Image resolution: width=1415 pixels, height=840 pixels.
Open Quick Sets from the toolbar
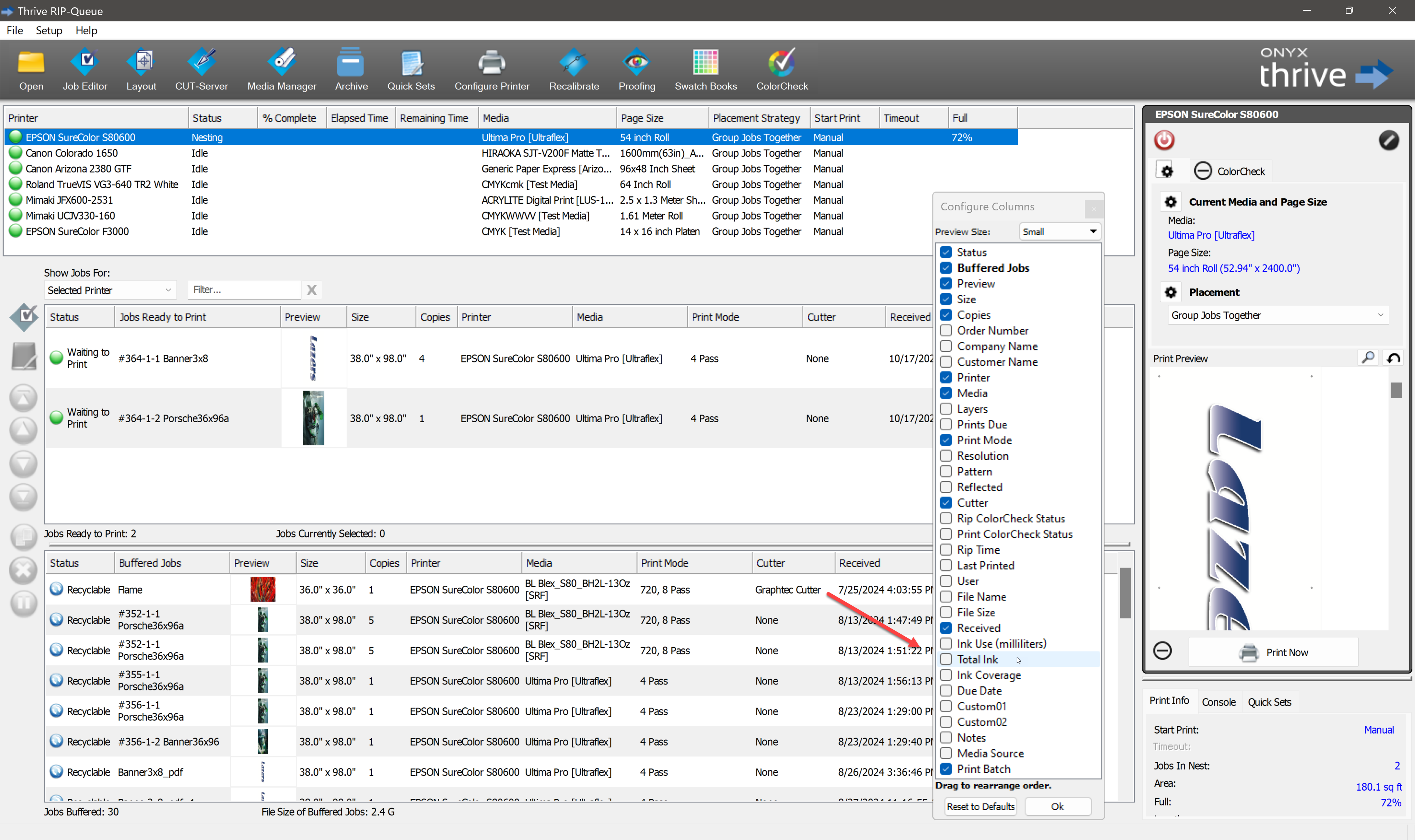411,70
